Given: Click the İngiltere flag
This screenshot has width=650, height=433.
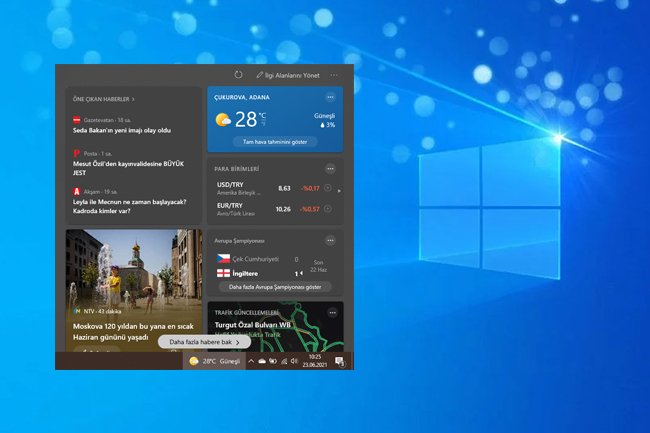Looking at the screenshot, I should tap(223, 273).
